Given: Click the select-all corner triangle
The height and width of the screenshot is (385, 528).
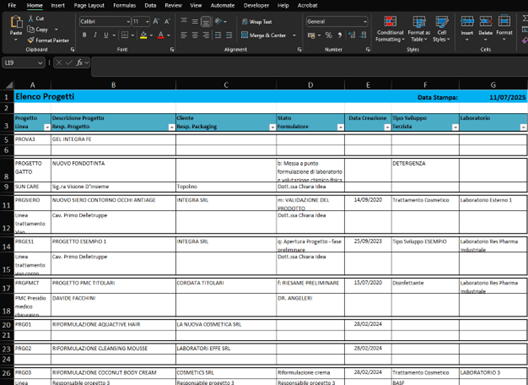Looking at the screenshot, I should coord(9,85).
